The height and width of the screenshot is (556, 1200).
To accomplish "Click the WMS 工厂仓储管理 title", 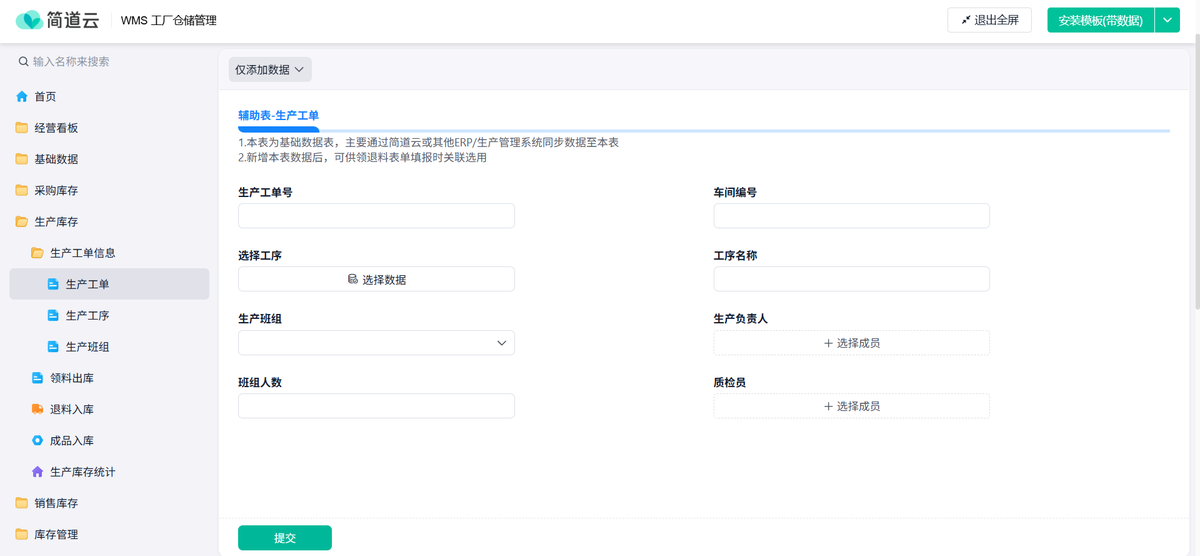I will 168,20.
